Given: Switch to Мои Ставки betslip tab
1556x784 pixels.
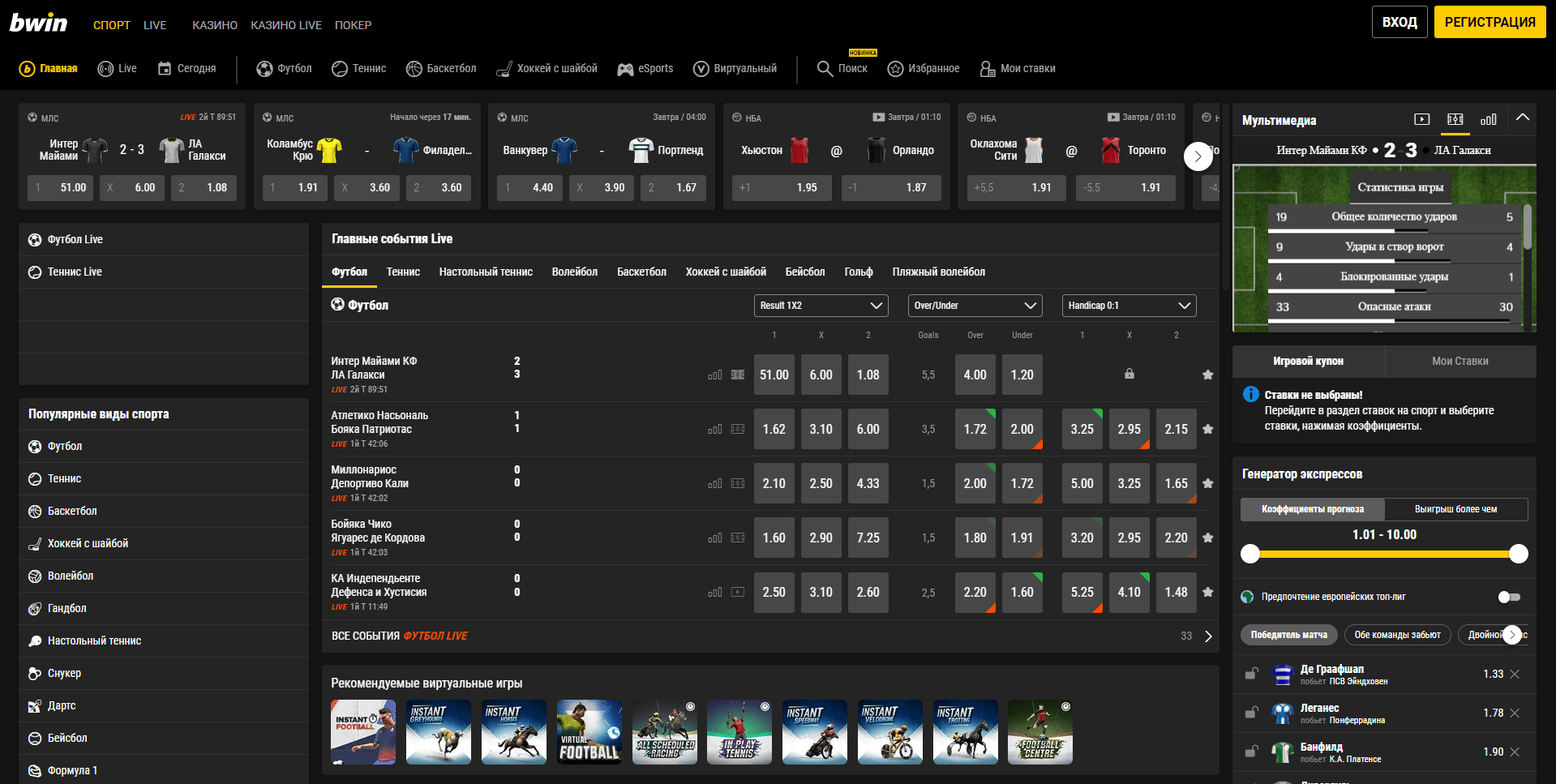Looking at the screenshot, I should [1460, 362].
